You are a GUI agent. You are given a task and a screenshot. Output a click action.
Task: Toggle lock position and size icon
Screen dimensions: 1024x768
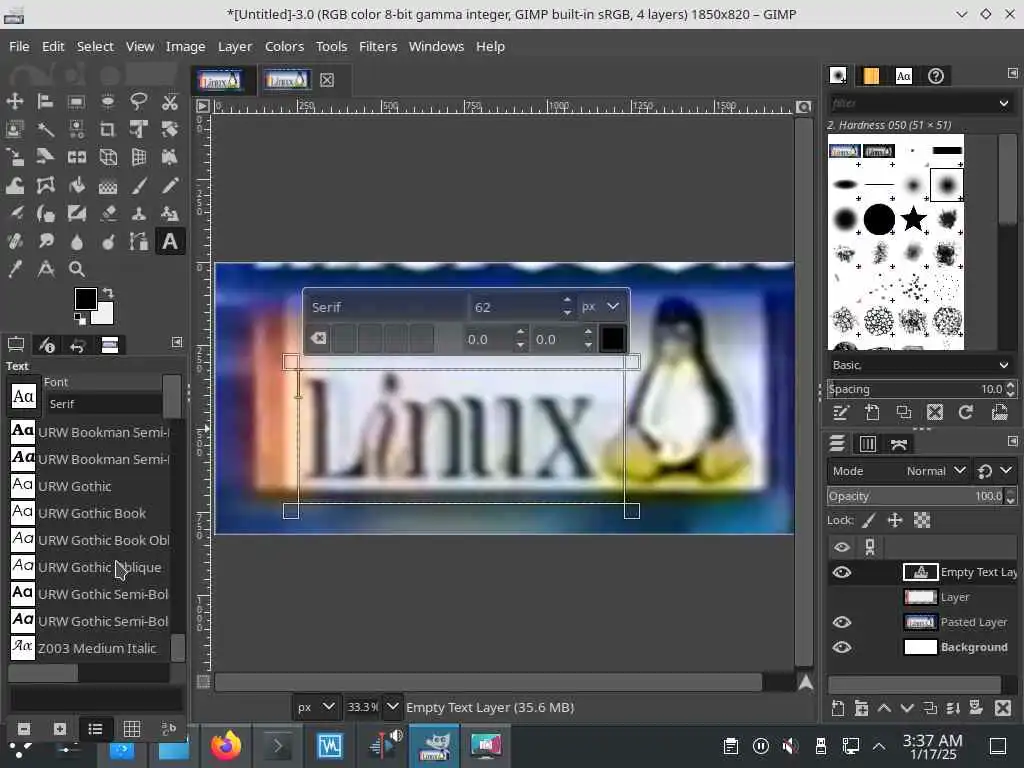(x=895, y=520)
